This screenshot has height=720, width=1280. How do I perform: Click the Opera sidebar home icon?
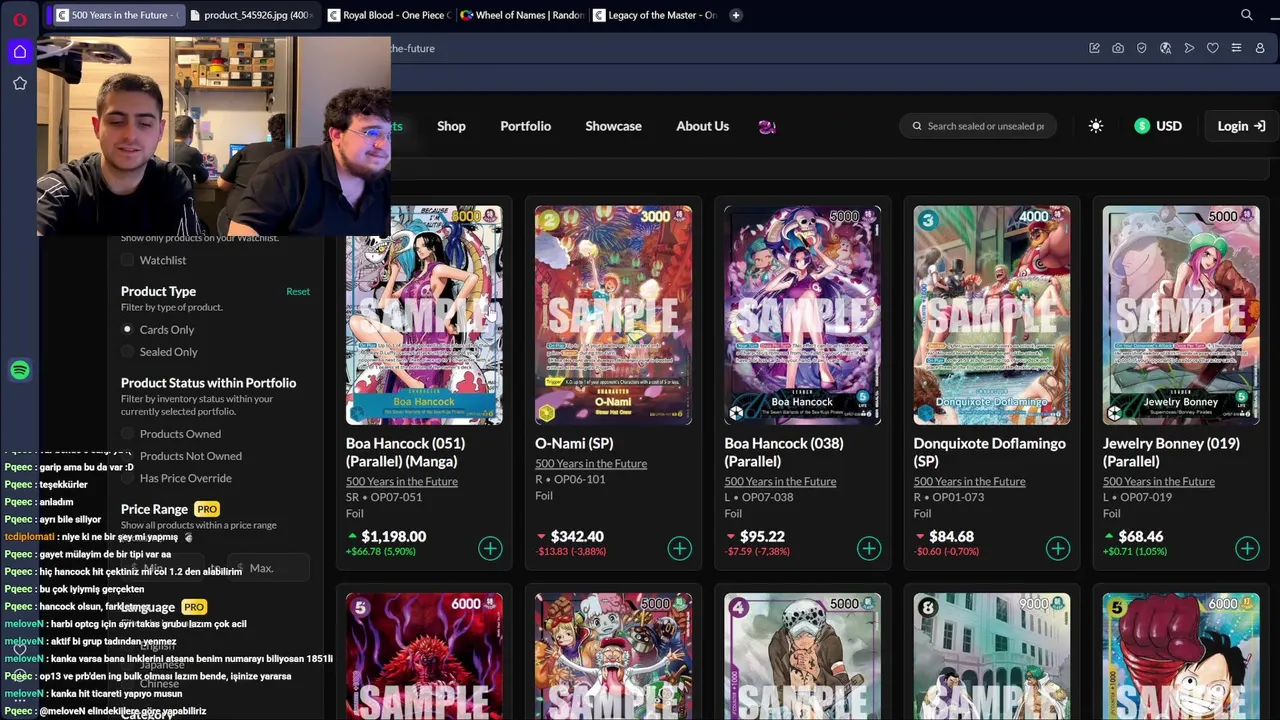coord(20,52)
